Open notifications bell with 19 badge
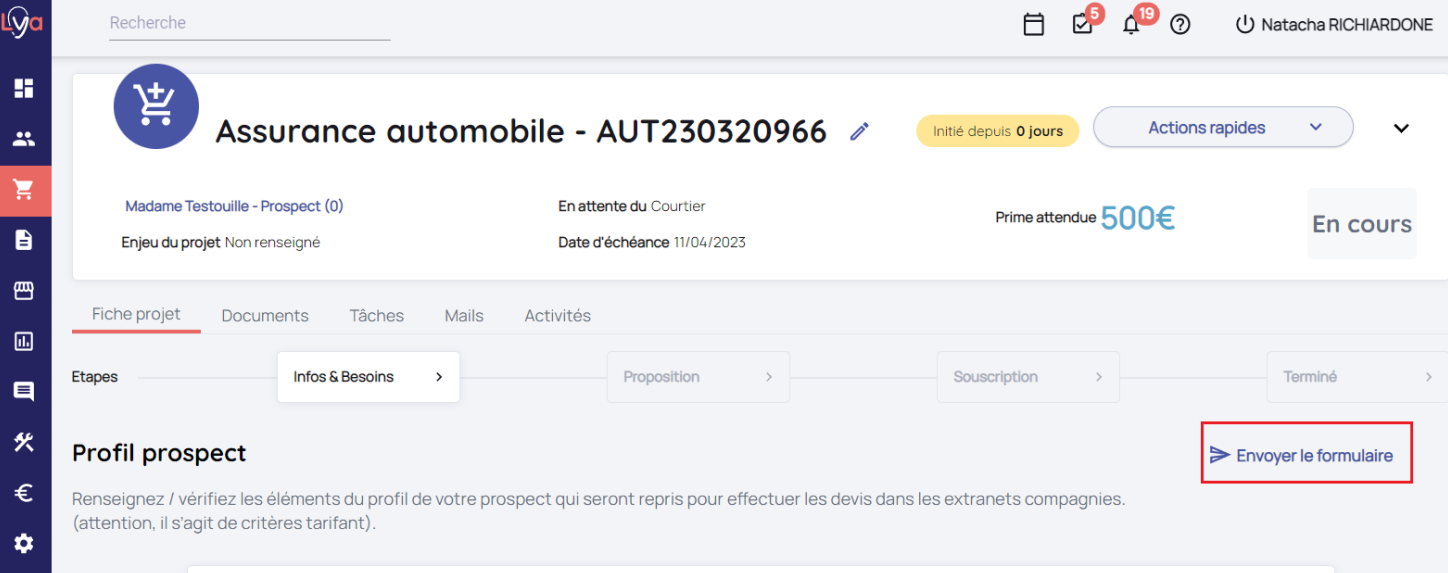Screen dimensions: 1448x573 pyautogui.click(x=1131, y=25)
